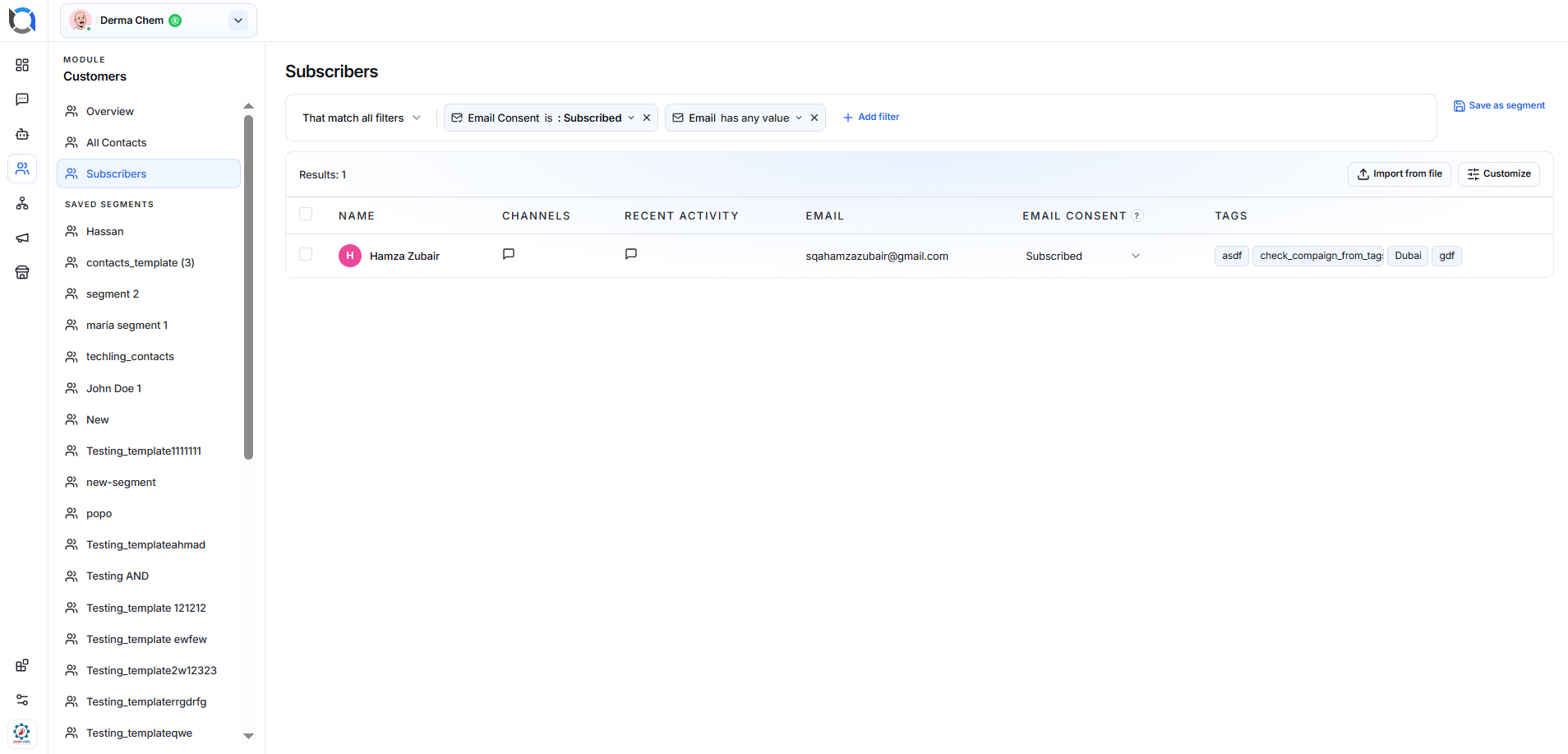The width and height of the screenshot is (1568, 754).
Task: Click the profile badge at rail bottom
Action: pyautogui.click(x=22, y=733)
